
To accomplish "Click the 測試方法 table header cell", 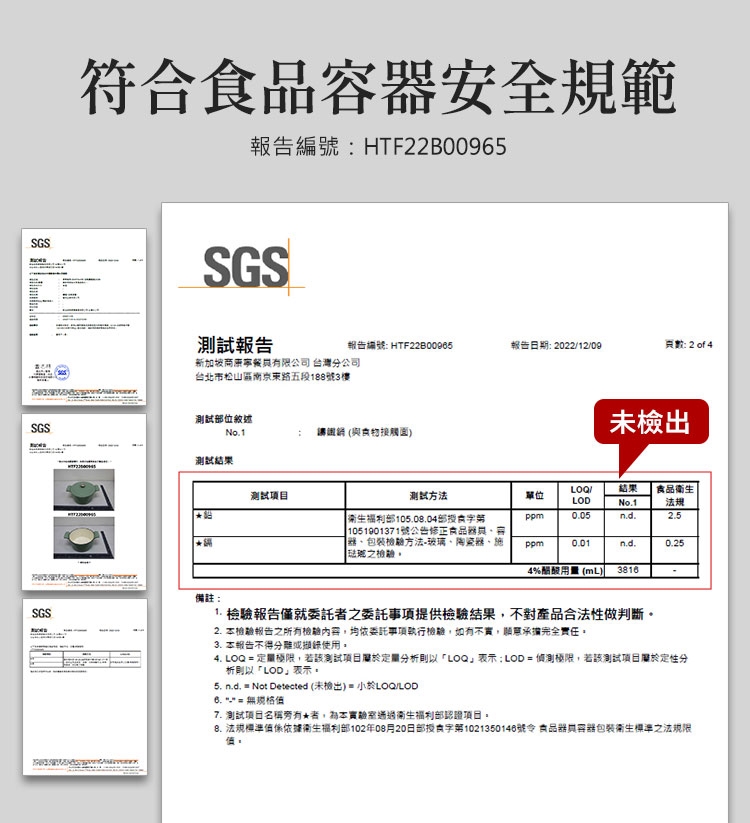I will click(428, 495).
